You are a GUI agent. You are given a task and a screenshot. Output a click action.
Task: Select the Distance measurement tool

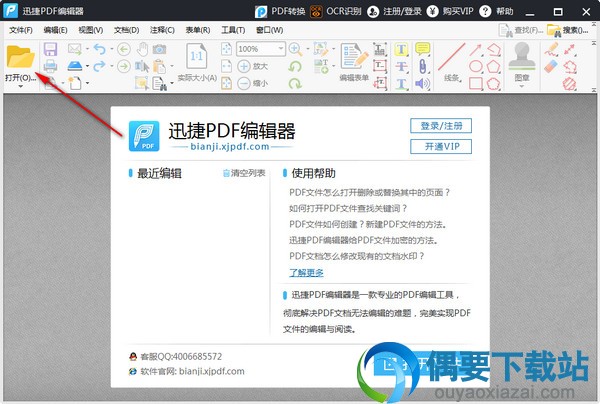point(570,49)
